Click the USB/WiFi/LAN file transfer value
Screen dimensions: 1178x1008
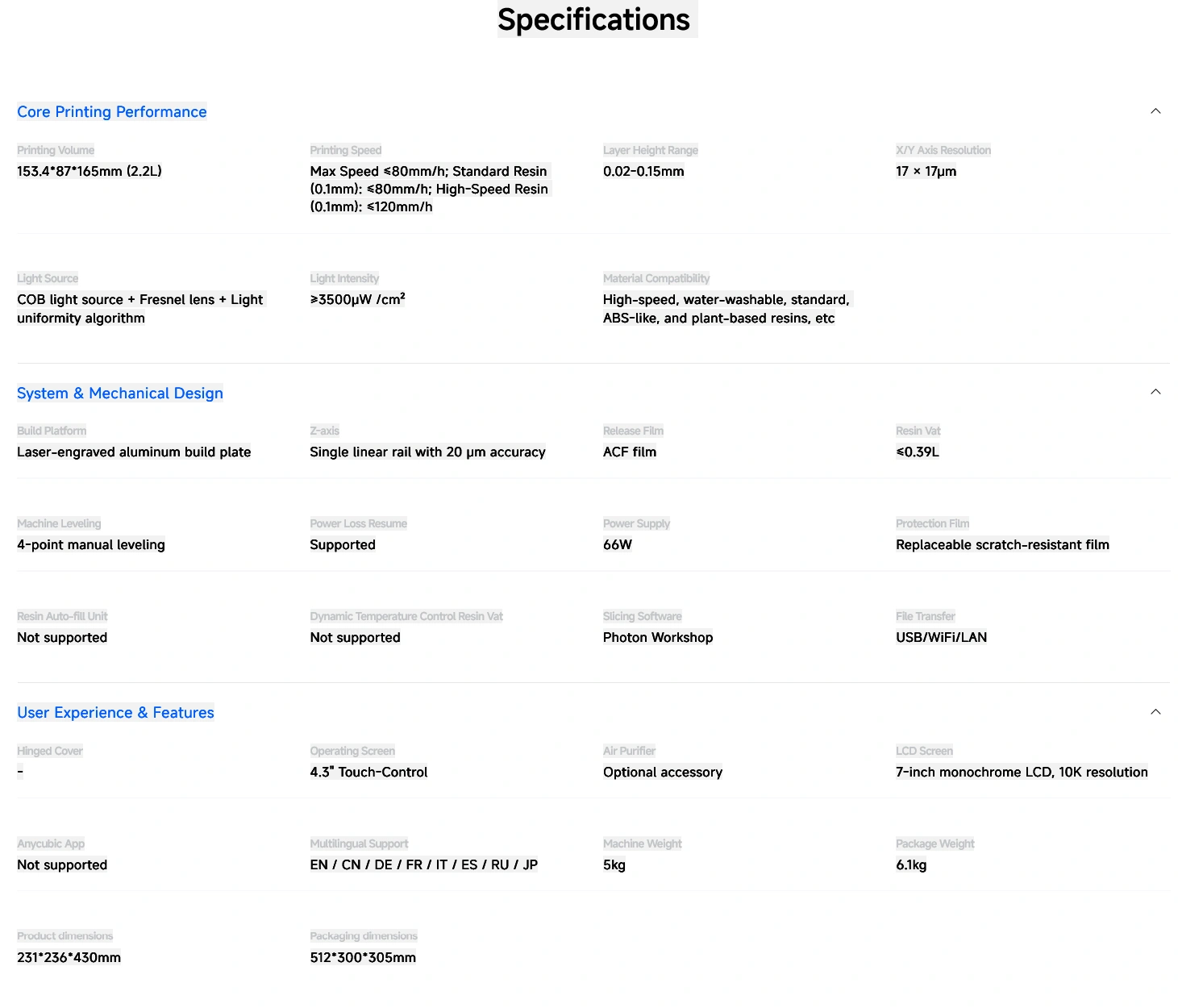tap(941, 638)
